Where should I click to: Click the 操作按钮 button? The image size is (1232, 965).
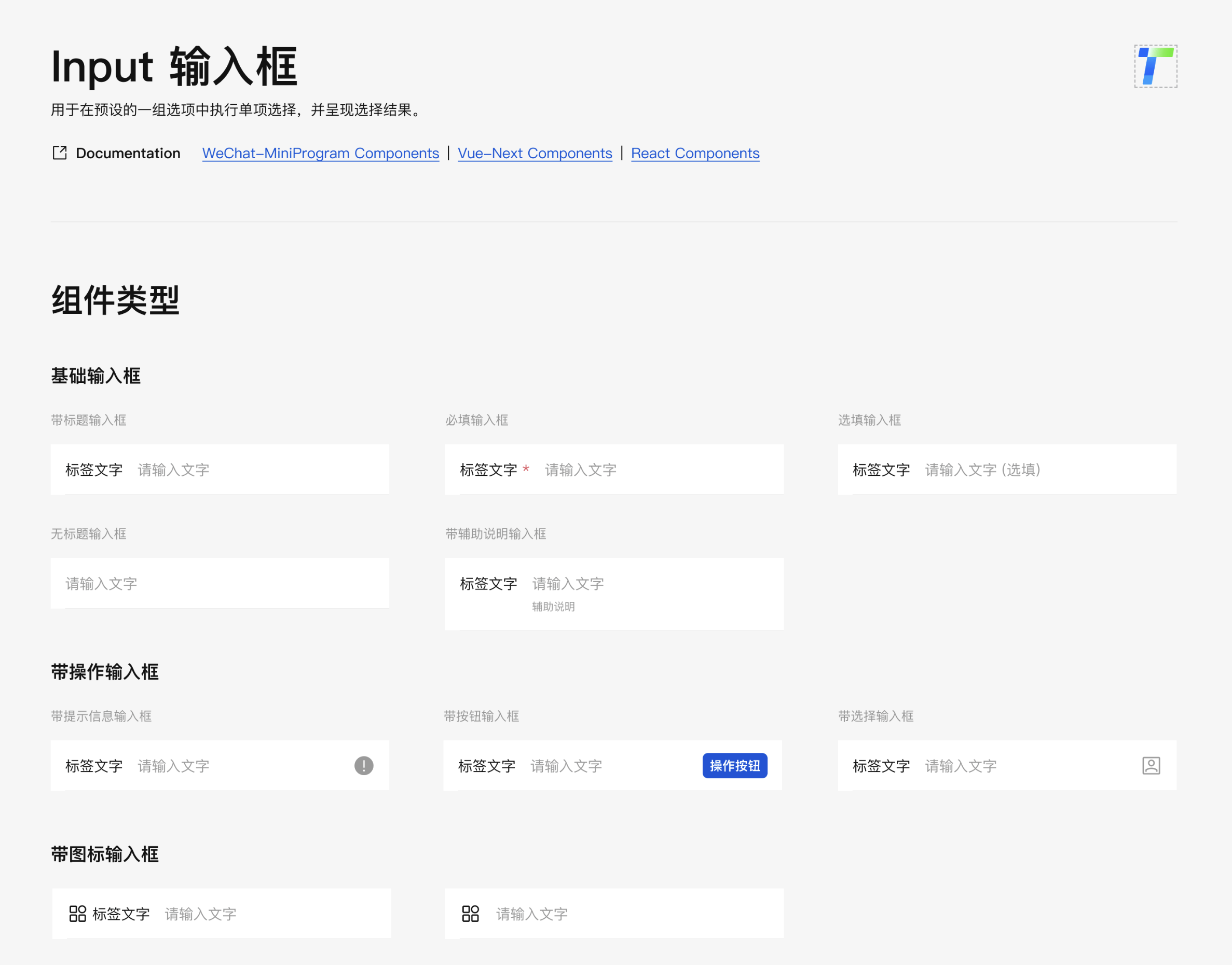click(734, 766)
